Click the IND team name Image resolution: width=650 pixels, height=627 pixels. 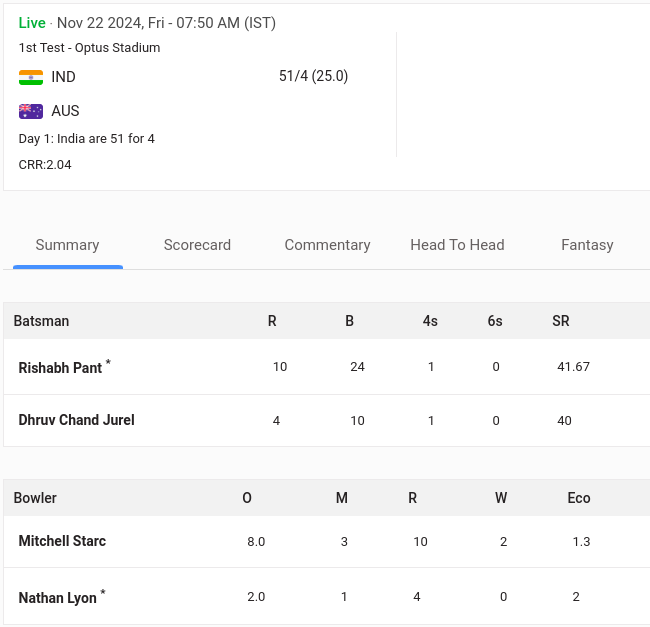pos(63,77)
